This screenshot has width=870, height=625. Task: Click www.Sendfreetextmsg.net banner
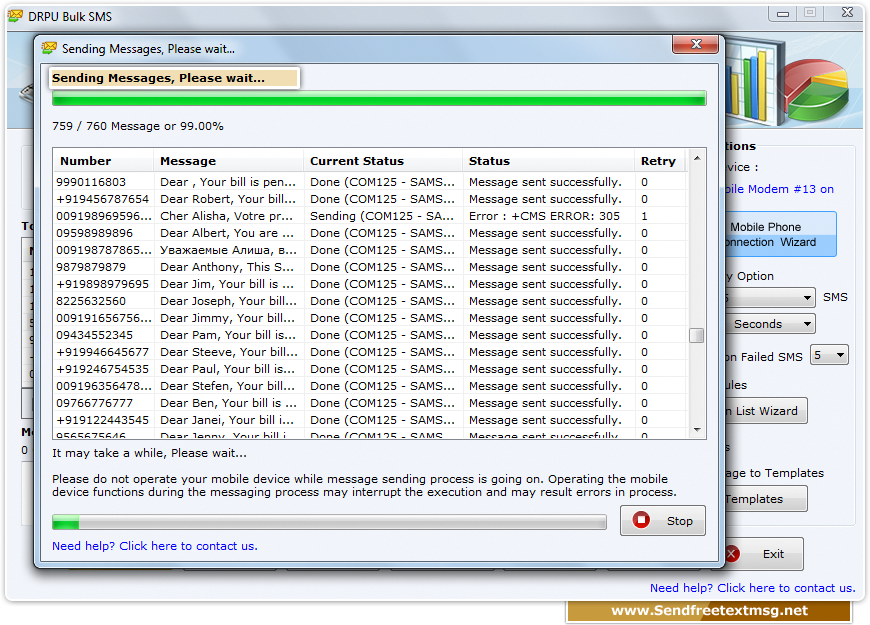tap(709, 611)
